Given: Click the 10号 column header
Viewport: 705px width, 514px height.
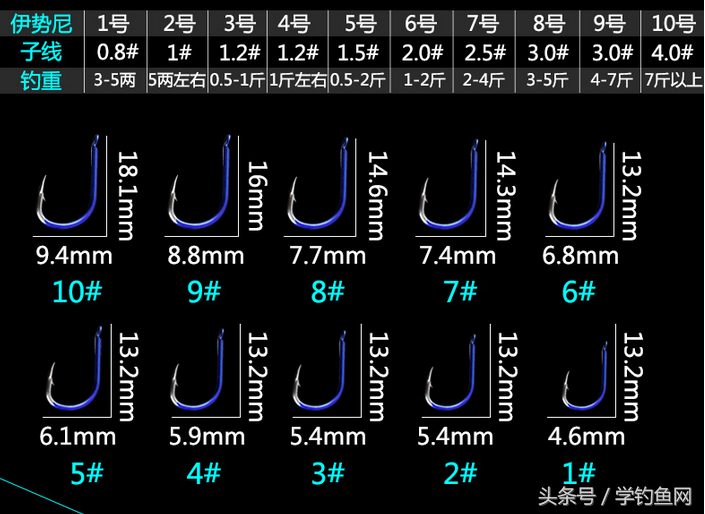Looking at the screenshot, I should click(673, 23).
